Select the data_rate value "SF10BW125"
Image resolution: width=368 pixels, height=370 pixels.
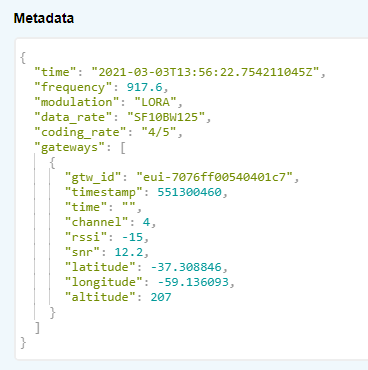tap(166, 117)
